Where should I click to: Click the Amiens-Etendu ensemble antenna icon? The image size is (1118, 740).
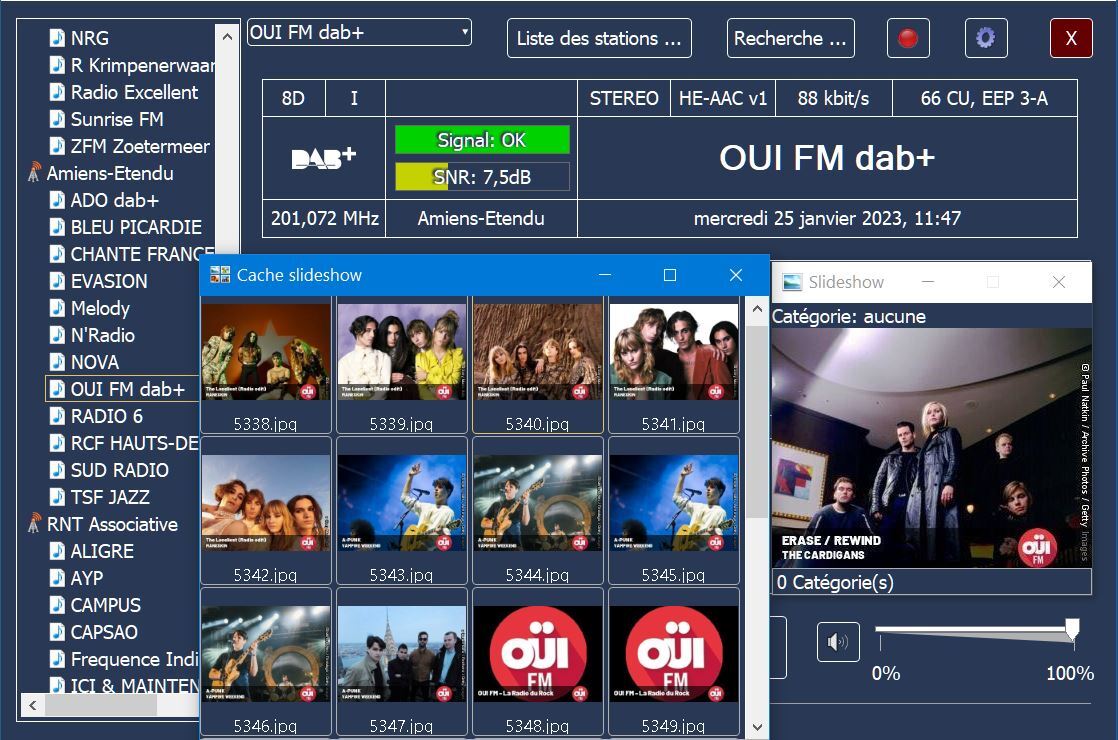(33, 173)
